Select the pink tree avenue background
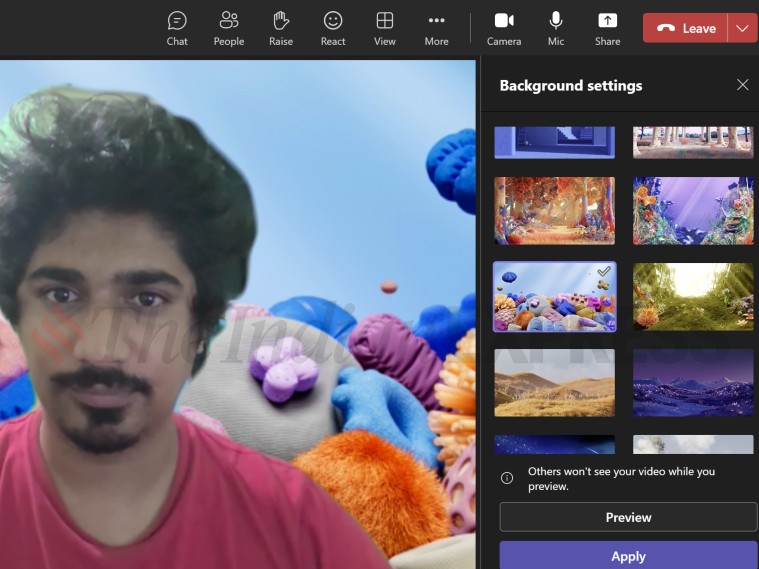Image resolution: width=759 pixels, height=569 pixels. click(693, 142)
